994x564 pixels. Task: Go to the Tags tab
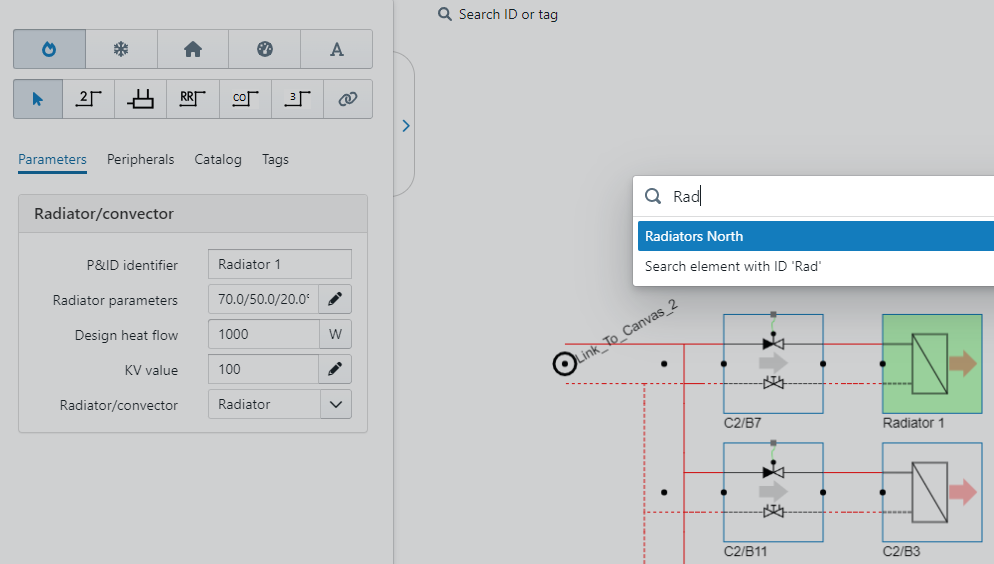point(275,160)
